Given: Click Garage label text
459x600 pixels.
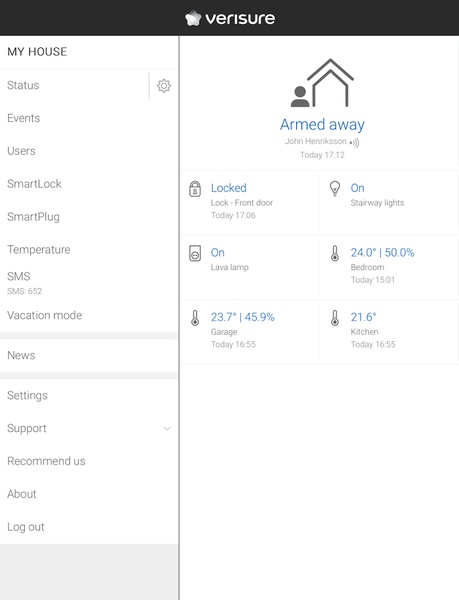Looking at the screenshot, I should click(x=224, y=332).
